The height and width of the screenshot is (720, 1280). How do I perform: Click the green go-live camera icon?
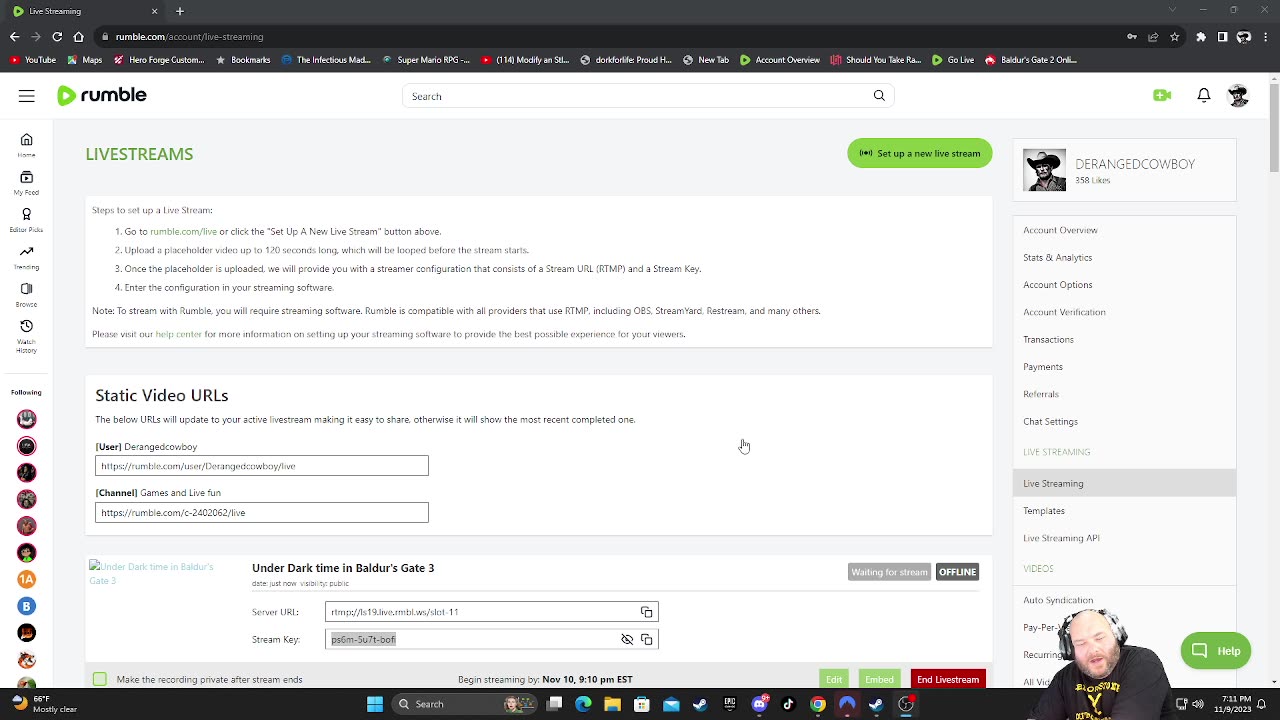1162,95
